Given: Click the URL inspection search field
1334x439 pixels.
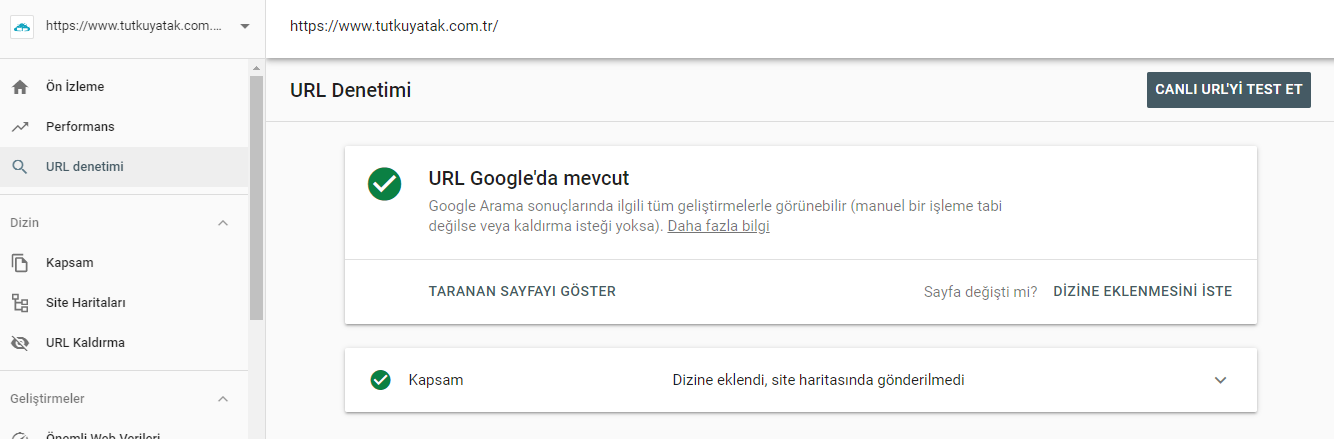Looking at the screenshot, I should pyautogui.click(x=700, y=27).
